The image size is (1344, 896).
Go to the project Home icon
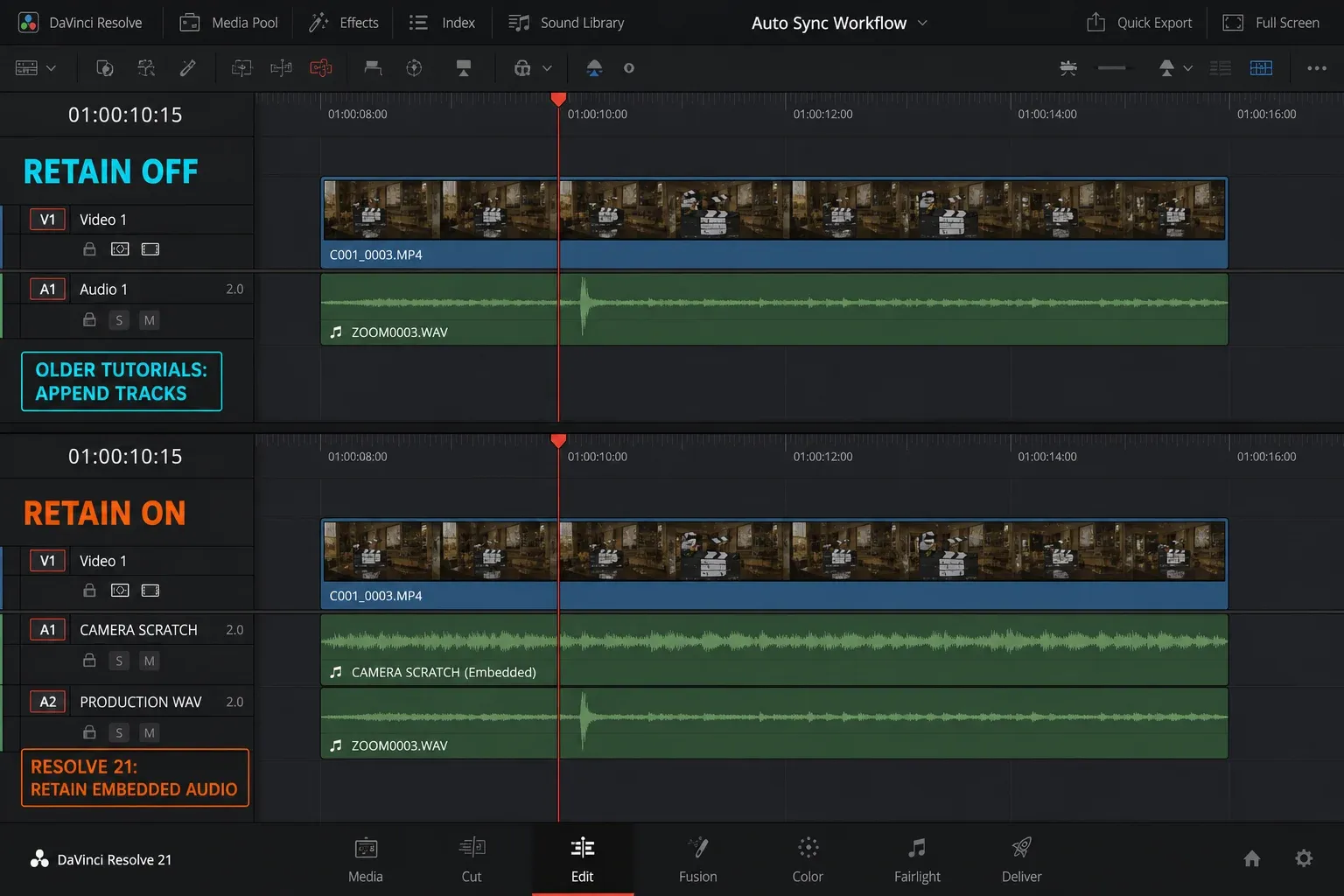[1252, 859]
